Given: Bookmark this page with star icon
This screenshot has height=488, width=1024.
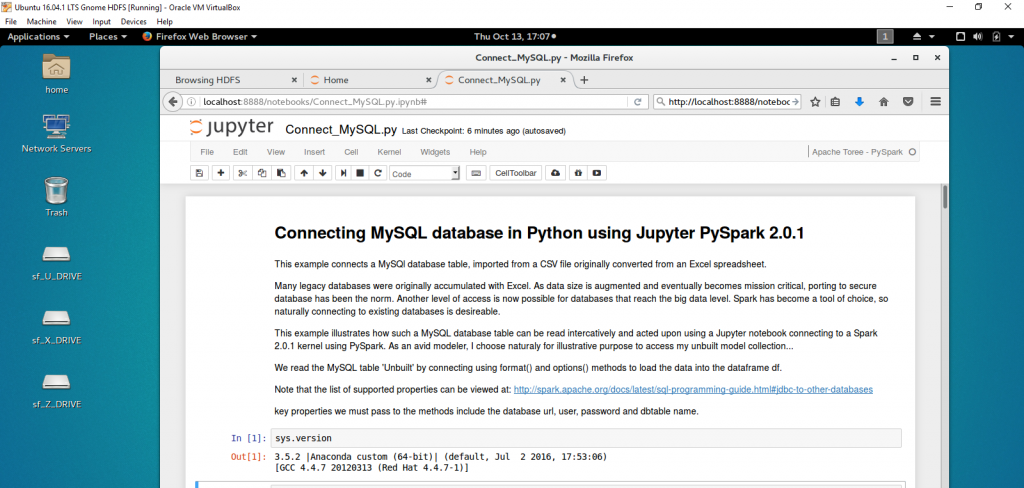Looking at the screenshot, I should click(815, 102).
